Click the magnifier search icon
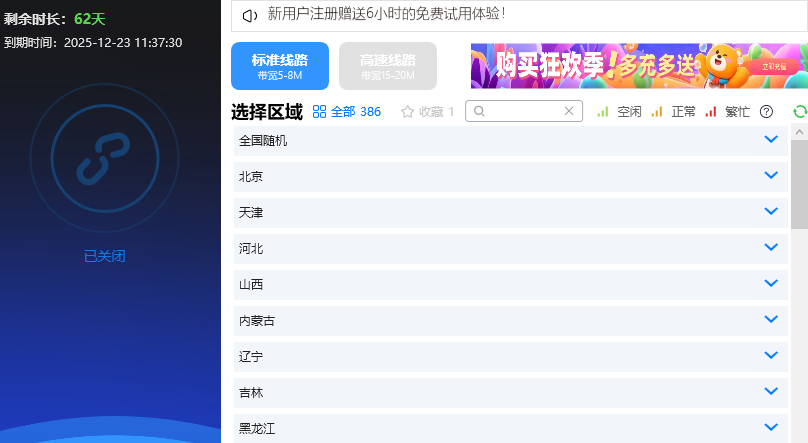The height and width of the screenshot is (443, 808). [x=480, y=112]
